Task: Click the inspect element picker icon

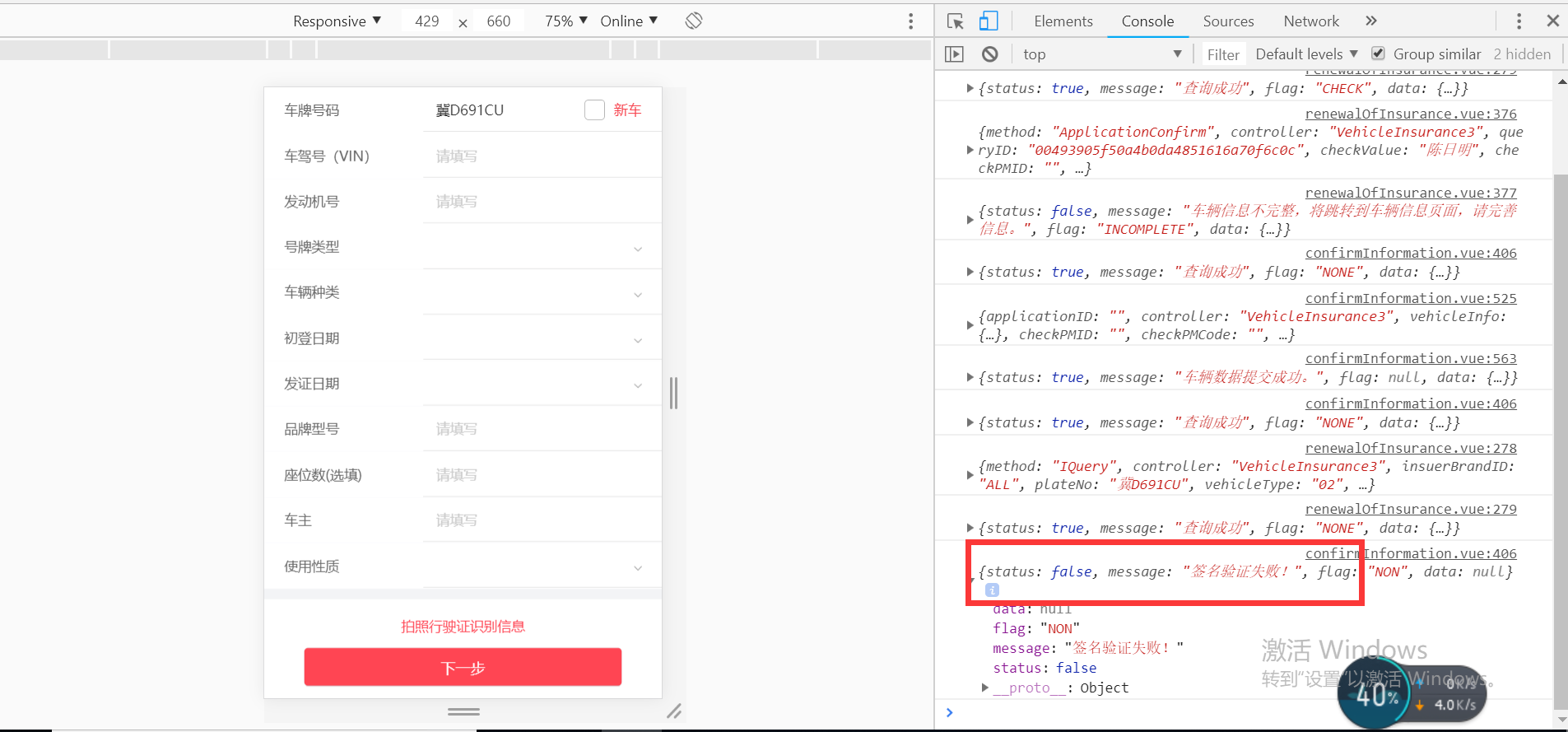Action: click(x=955, y=21)
